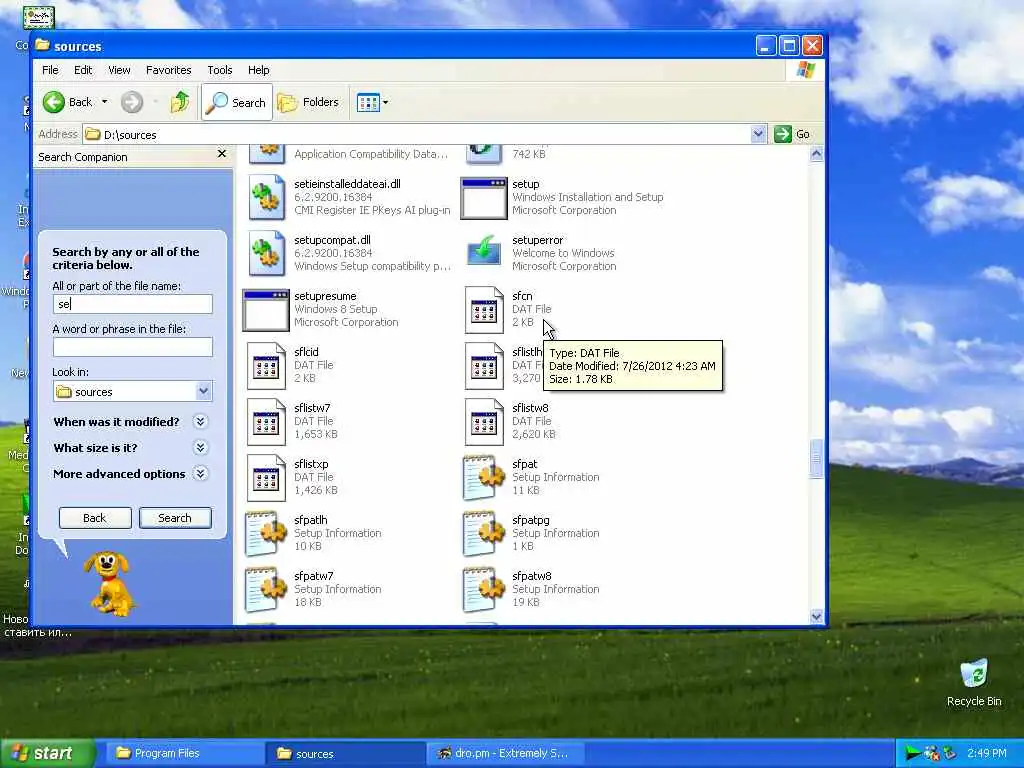
Task: Click the Forward arrow toolbar icon
Action: point(131,102)
